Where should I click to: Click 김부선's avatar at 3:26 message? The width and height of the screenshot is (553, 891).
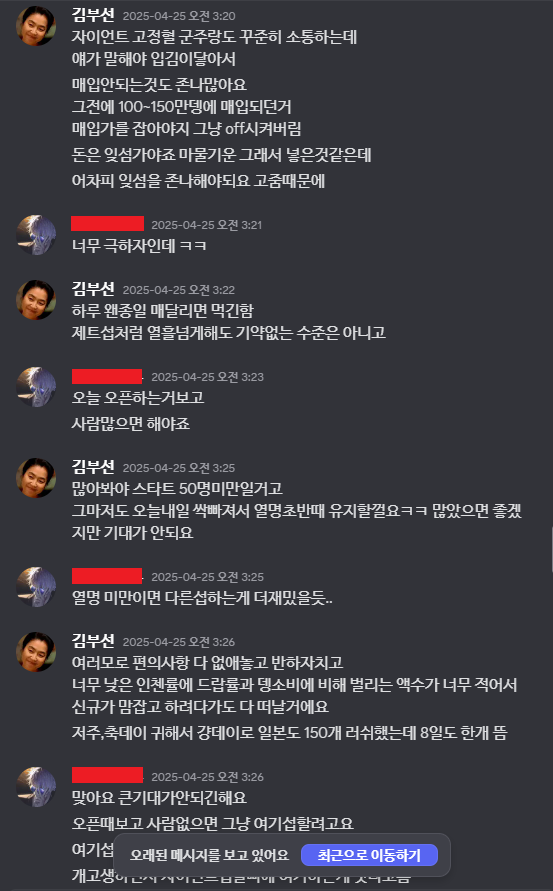tap(36, 652)
